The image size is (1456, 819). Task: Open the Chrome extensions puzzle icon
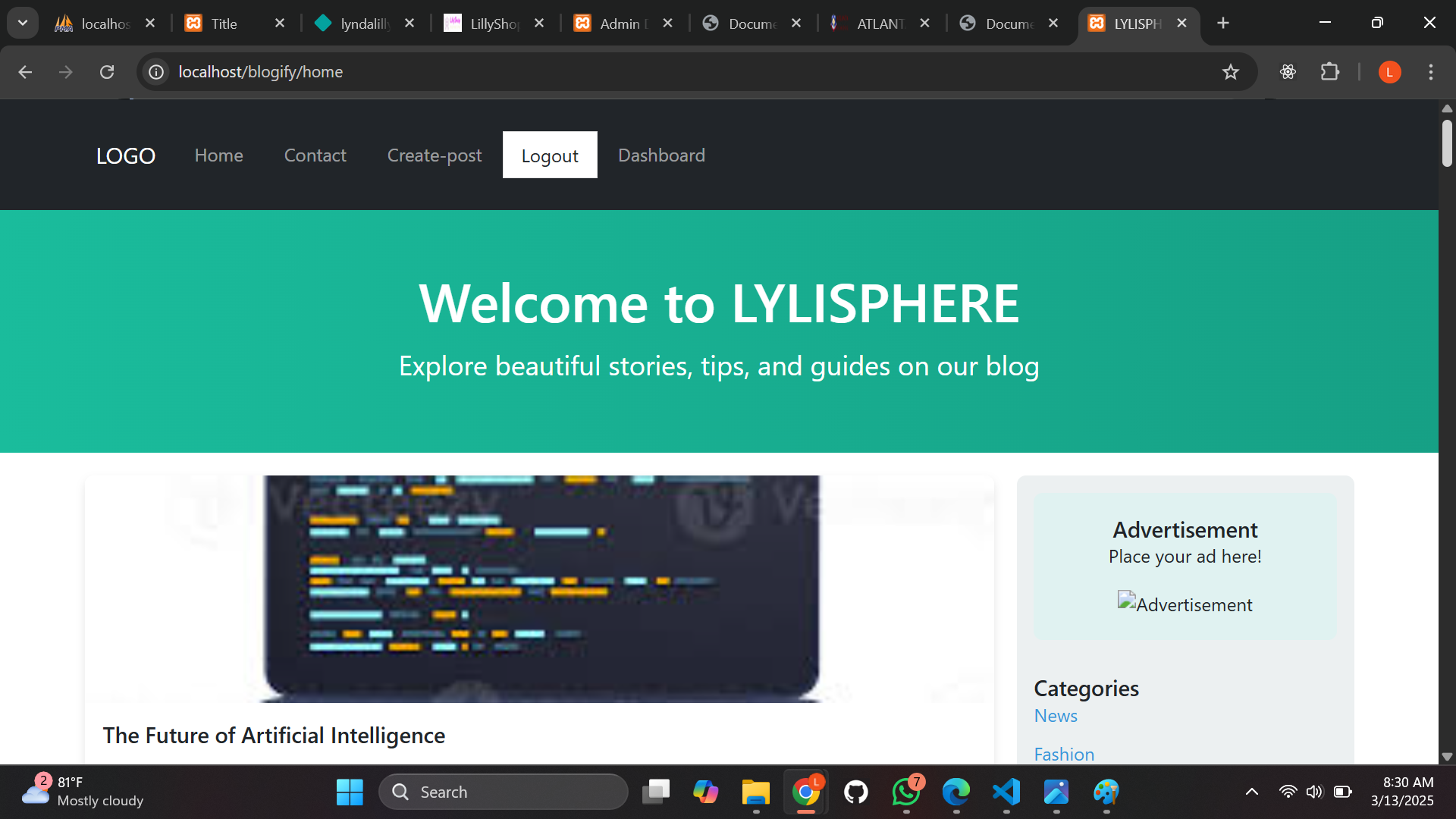coord(1329,72)
